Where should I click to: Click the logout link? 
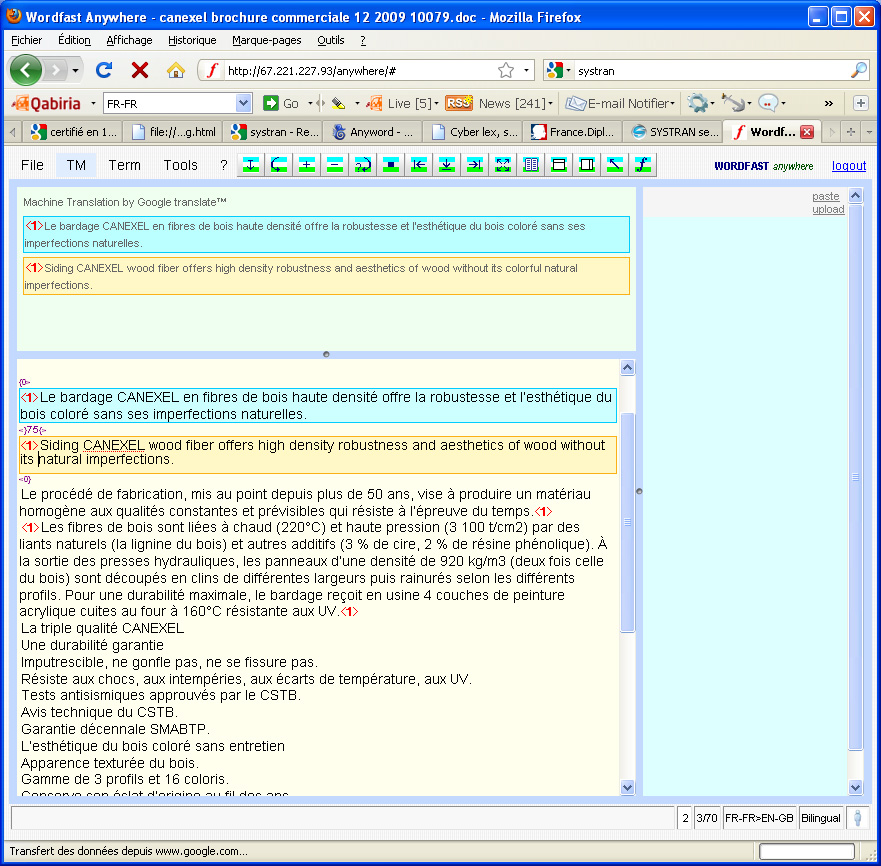click(x=848, y=166)
